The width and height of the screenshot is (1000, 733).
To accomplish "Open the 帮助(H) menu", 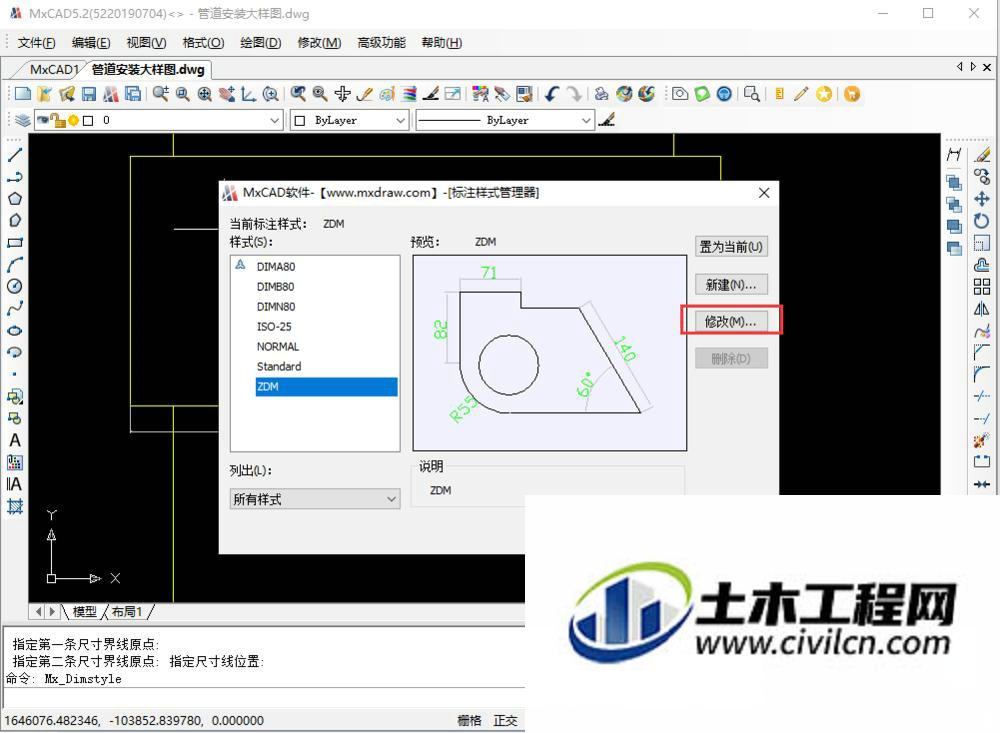I will (x=441, y=43).
